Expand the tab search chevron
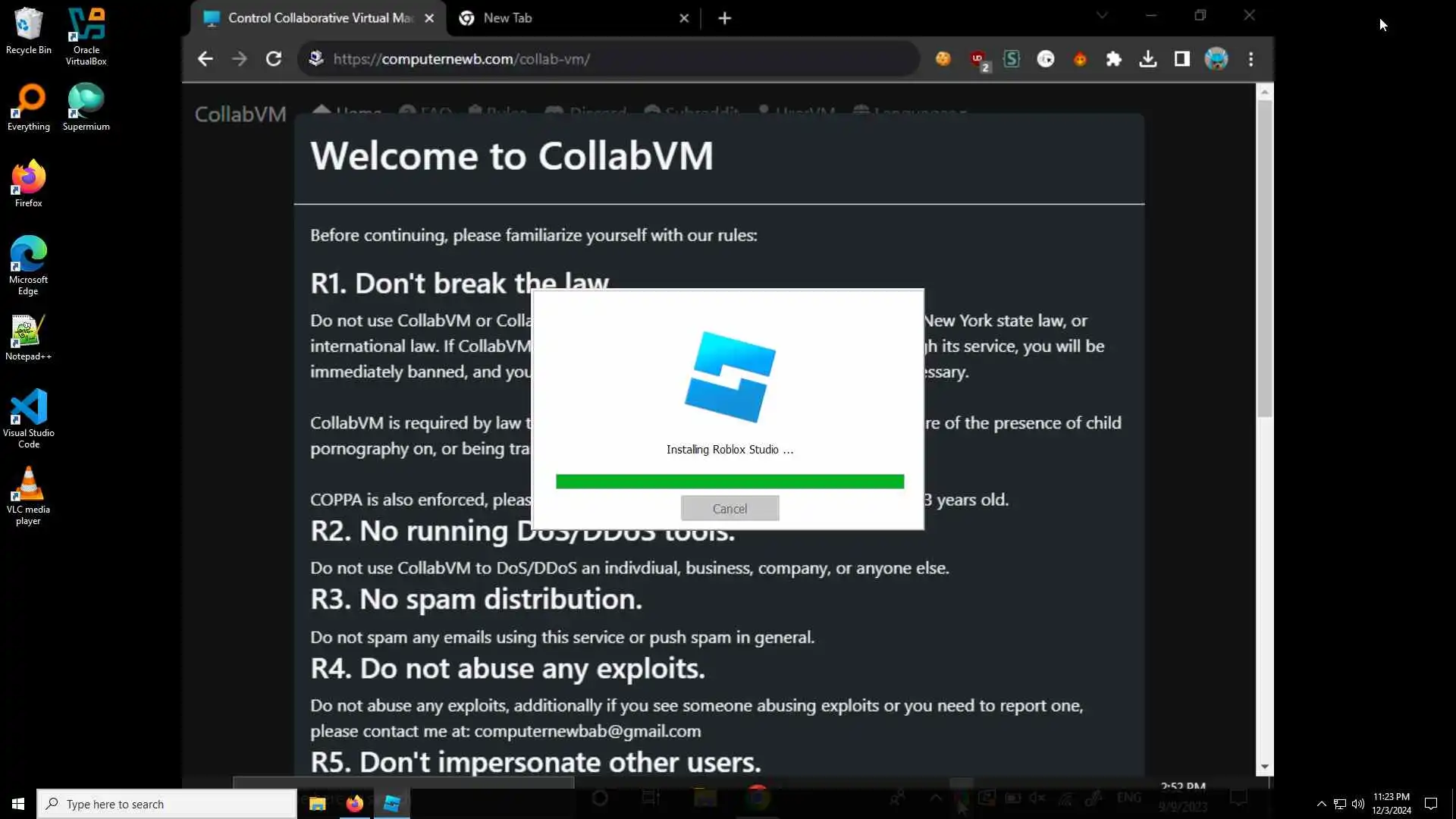1456x819 pixels. [x=1102, y=15]
